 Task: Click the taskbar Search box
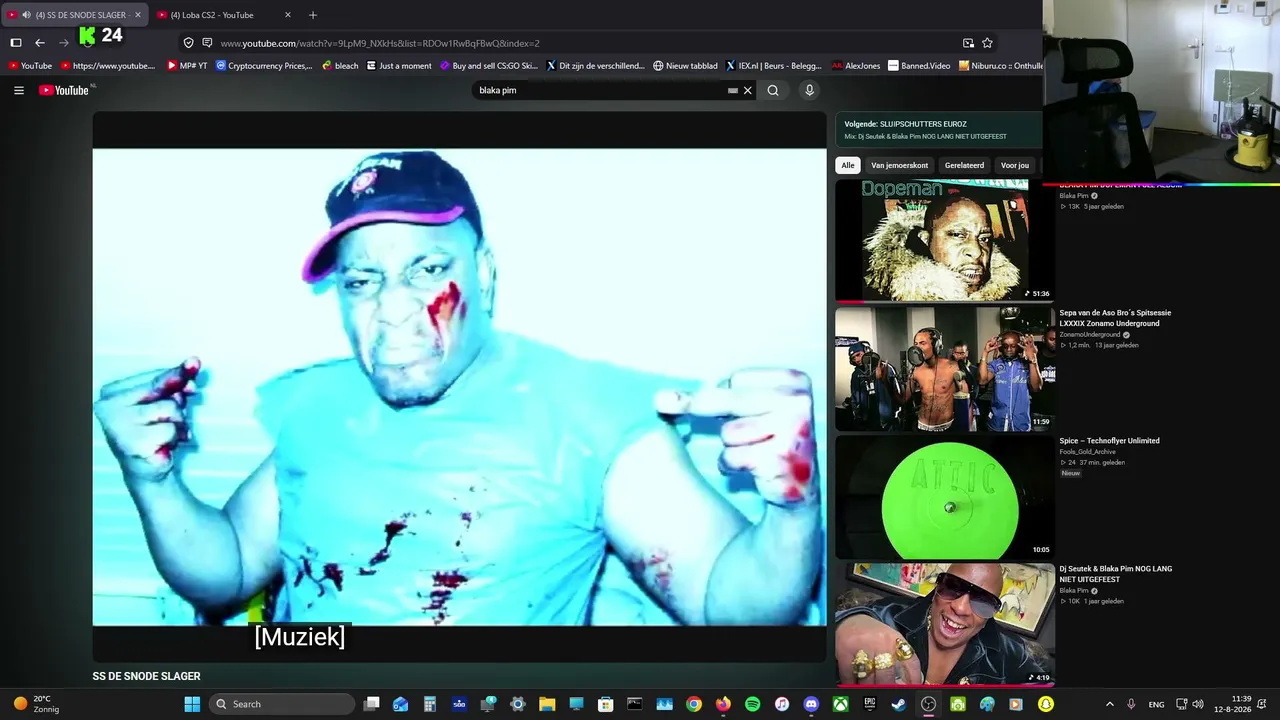coord(283,704)
